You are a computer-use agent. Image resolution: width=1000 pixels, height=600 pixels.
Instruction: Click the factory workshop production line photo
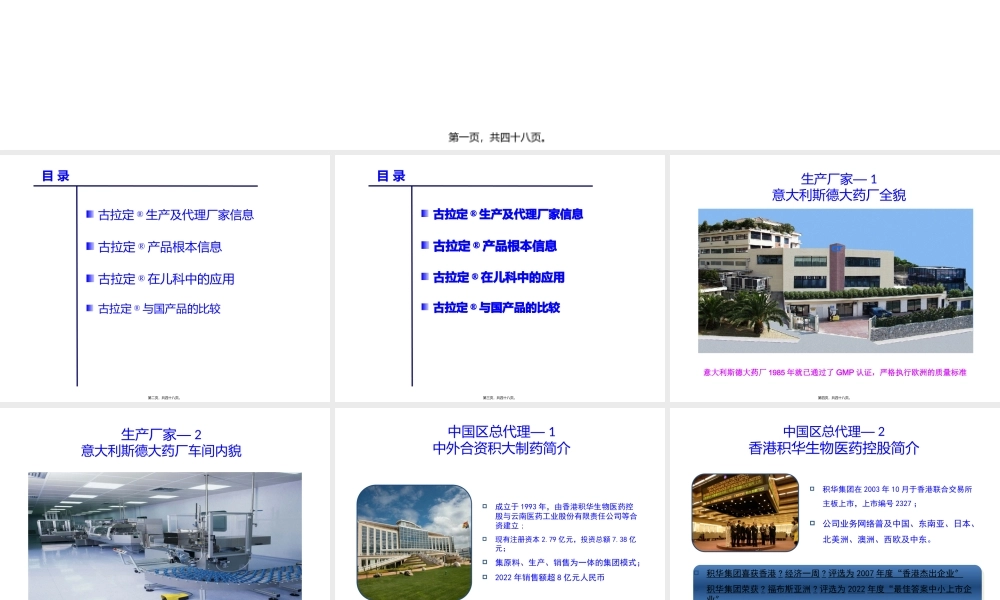tap(165, 536)
